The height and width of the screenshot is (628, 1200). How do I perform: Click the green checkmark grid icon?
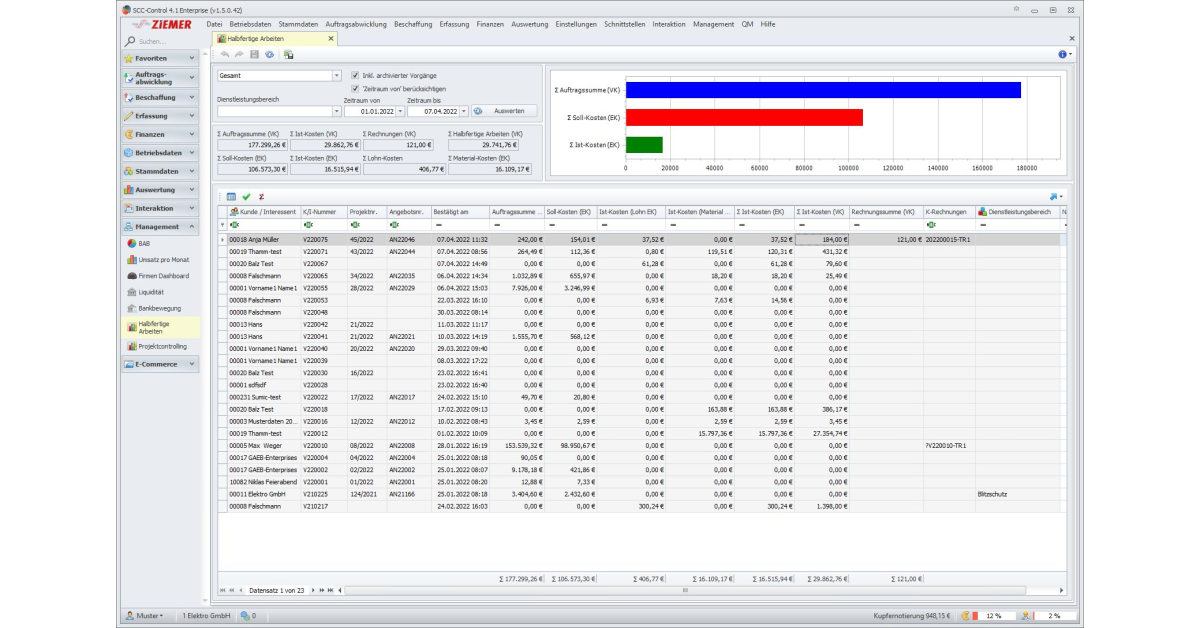pos(246,196)
